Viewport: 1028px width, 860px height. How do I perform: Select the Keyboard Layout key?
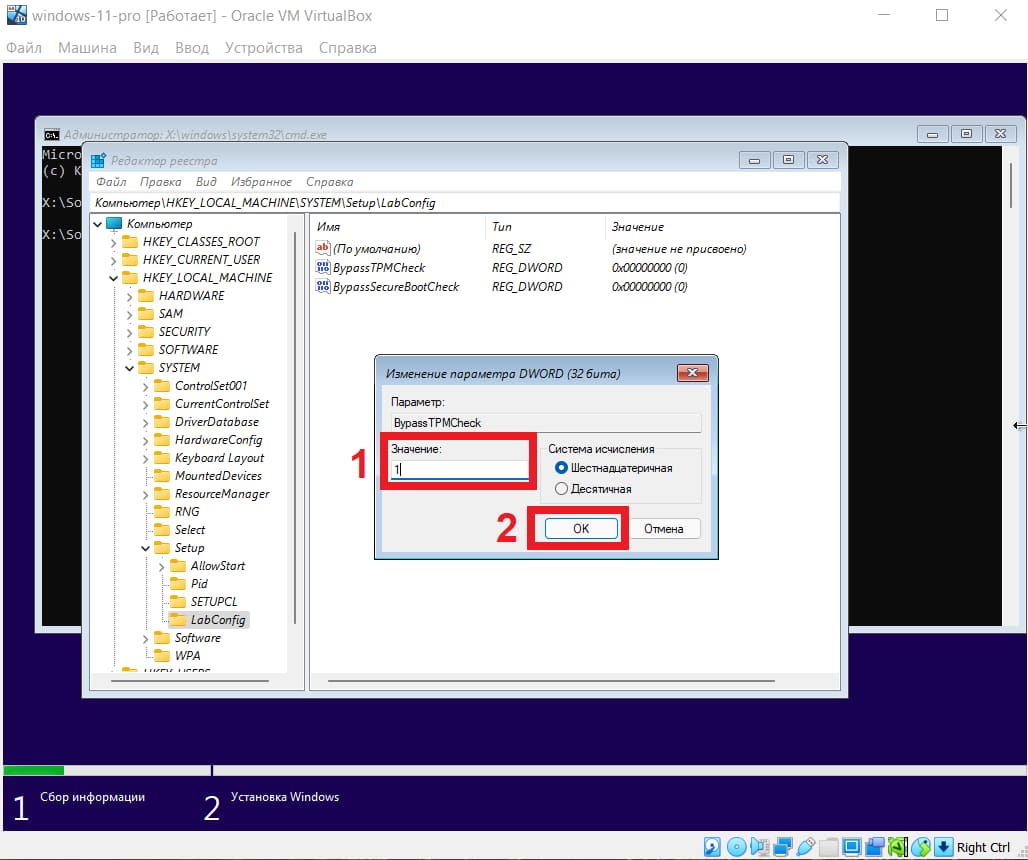click(x=219, y=458)
